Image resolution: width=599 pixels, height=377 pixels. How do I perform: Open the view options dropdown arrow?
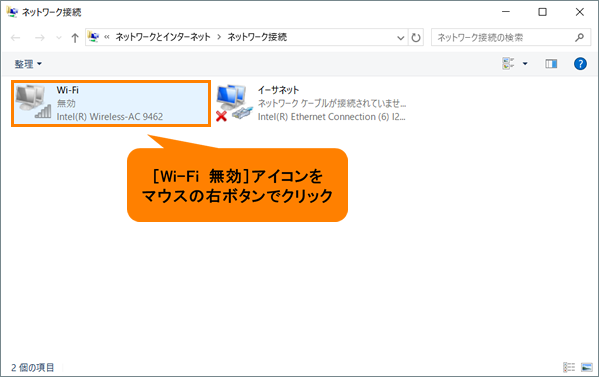pyautogui.click(x=525, y=63)
